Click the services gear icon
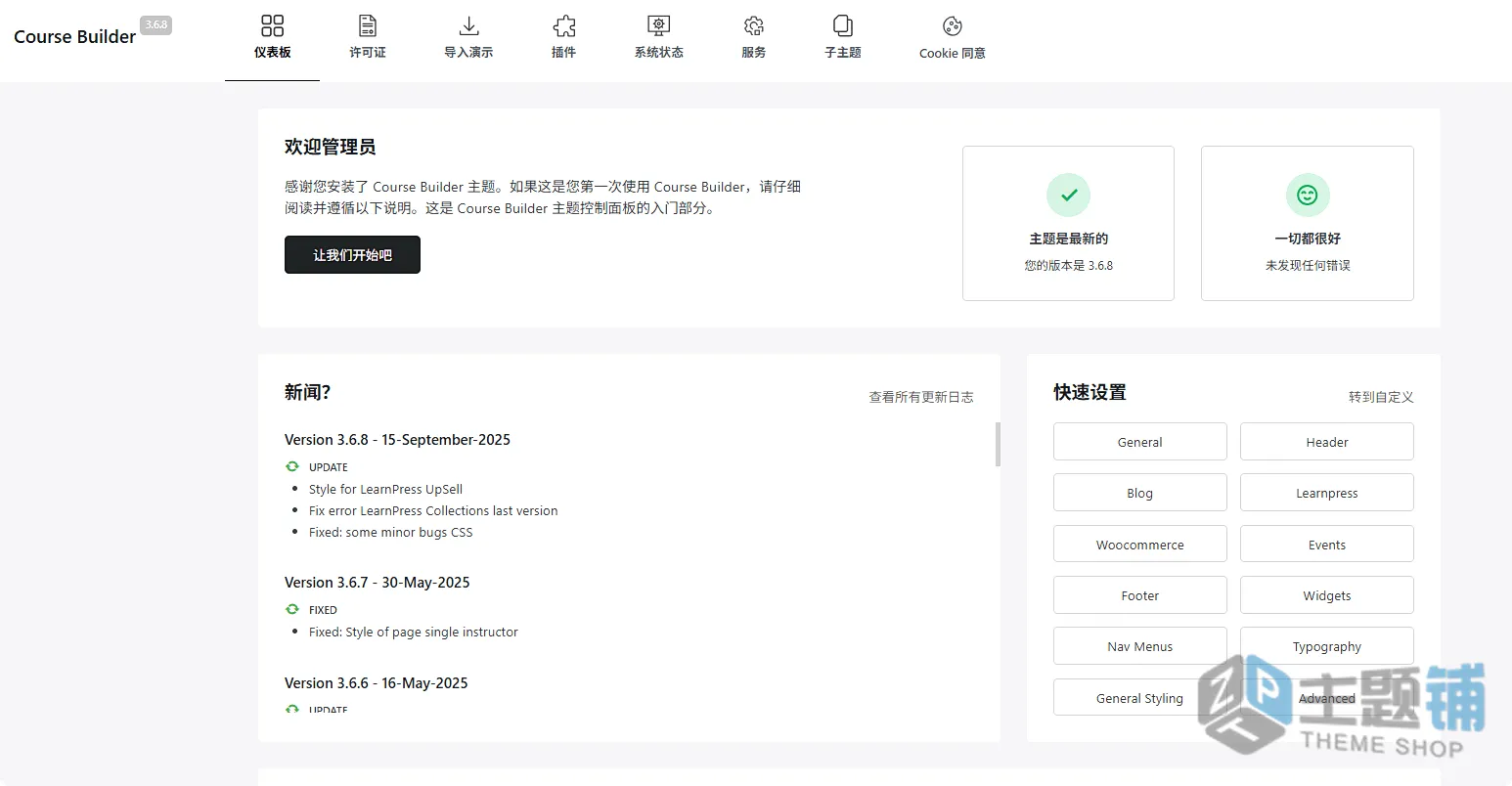 753,25
